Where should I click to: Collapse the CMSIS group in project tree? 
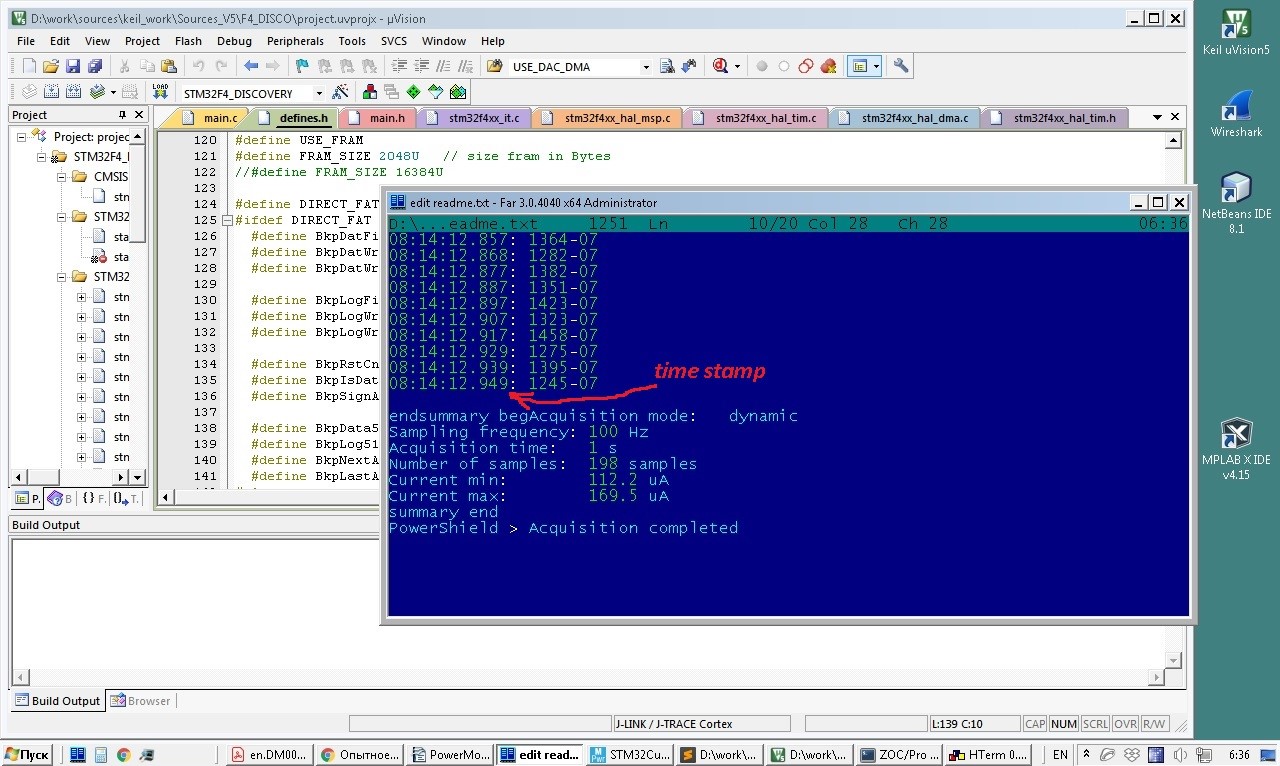62,177
